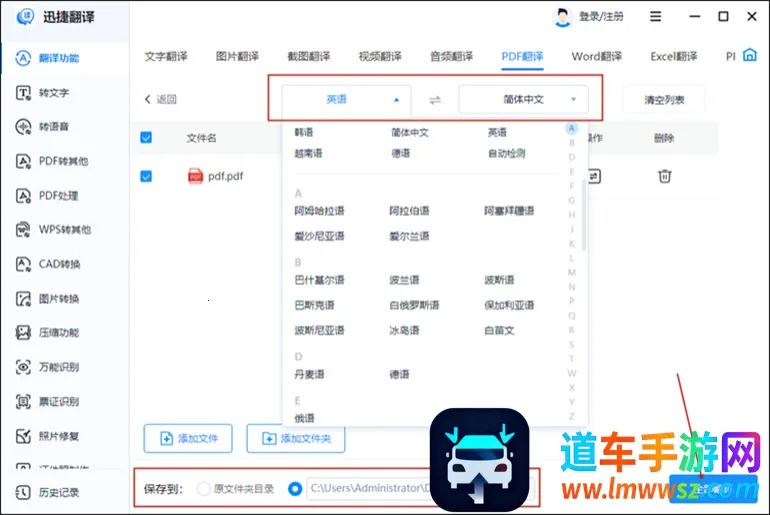
Task: Open 历史记录 history in sidebar
Action: tap(47, 492)
